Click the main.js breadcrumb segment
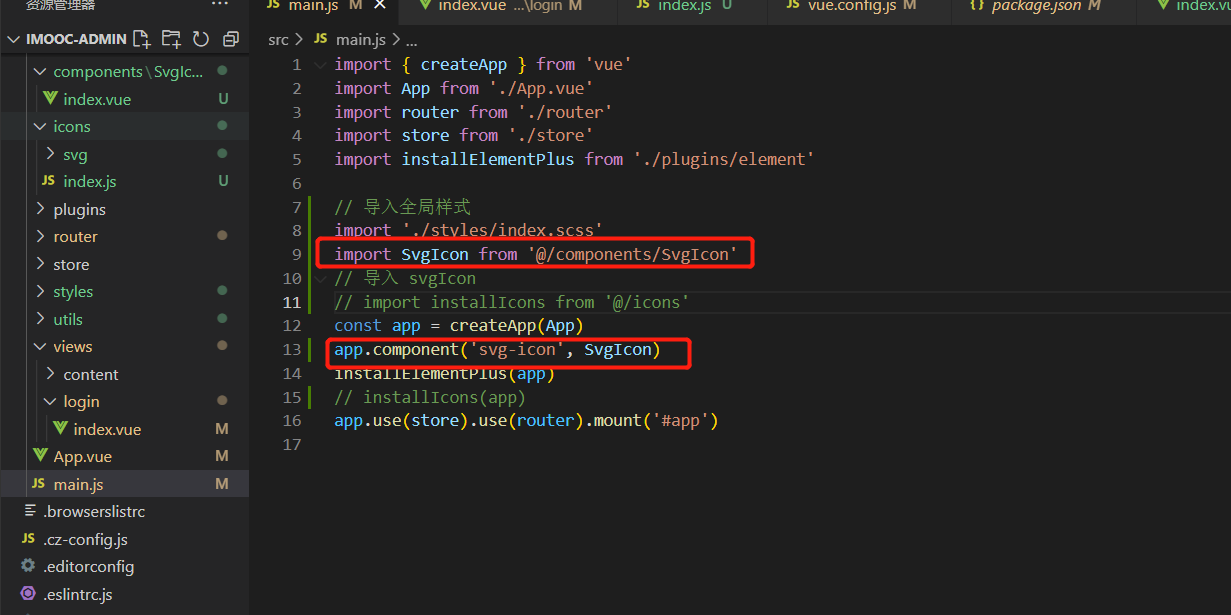The width and height of the screenshot is (1231, 615). click(x=359, y=39)
